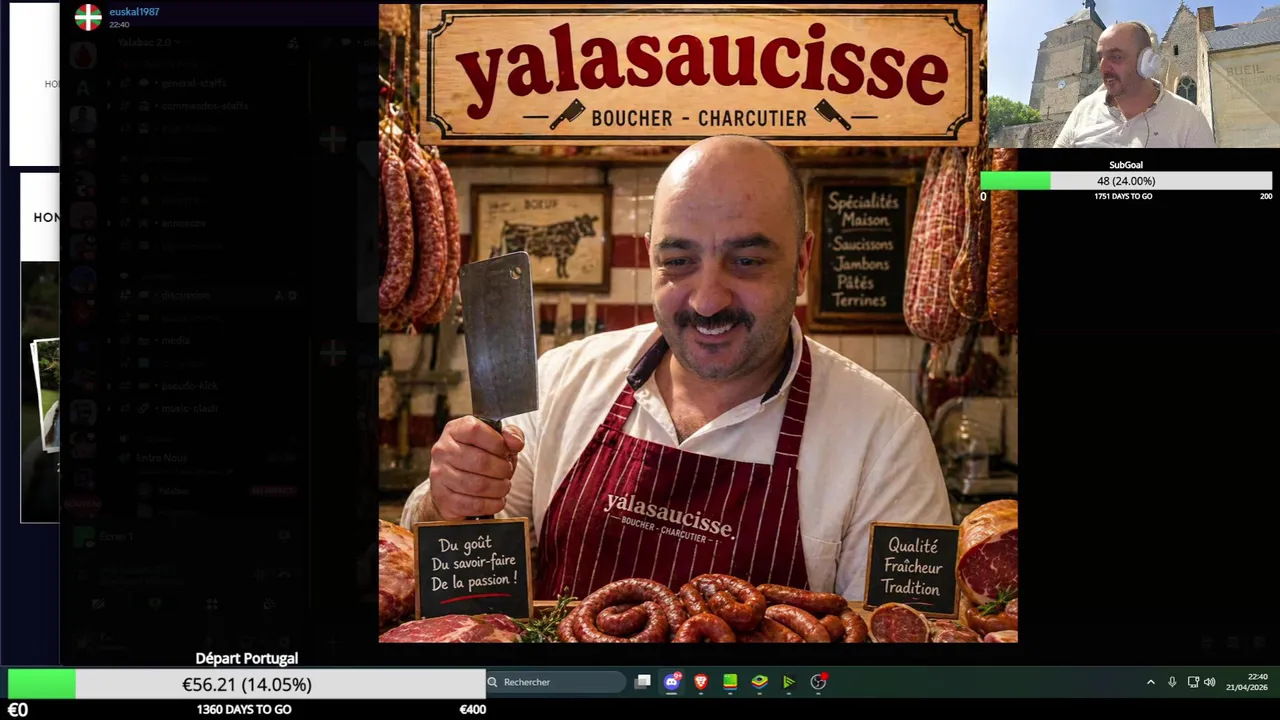
Task: Show hidden system tray icons chevron
Action: 1150,682
